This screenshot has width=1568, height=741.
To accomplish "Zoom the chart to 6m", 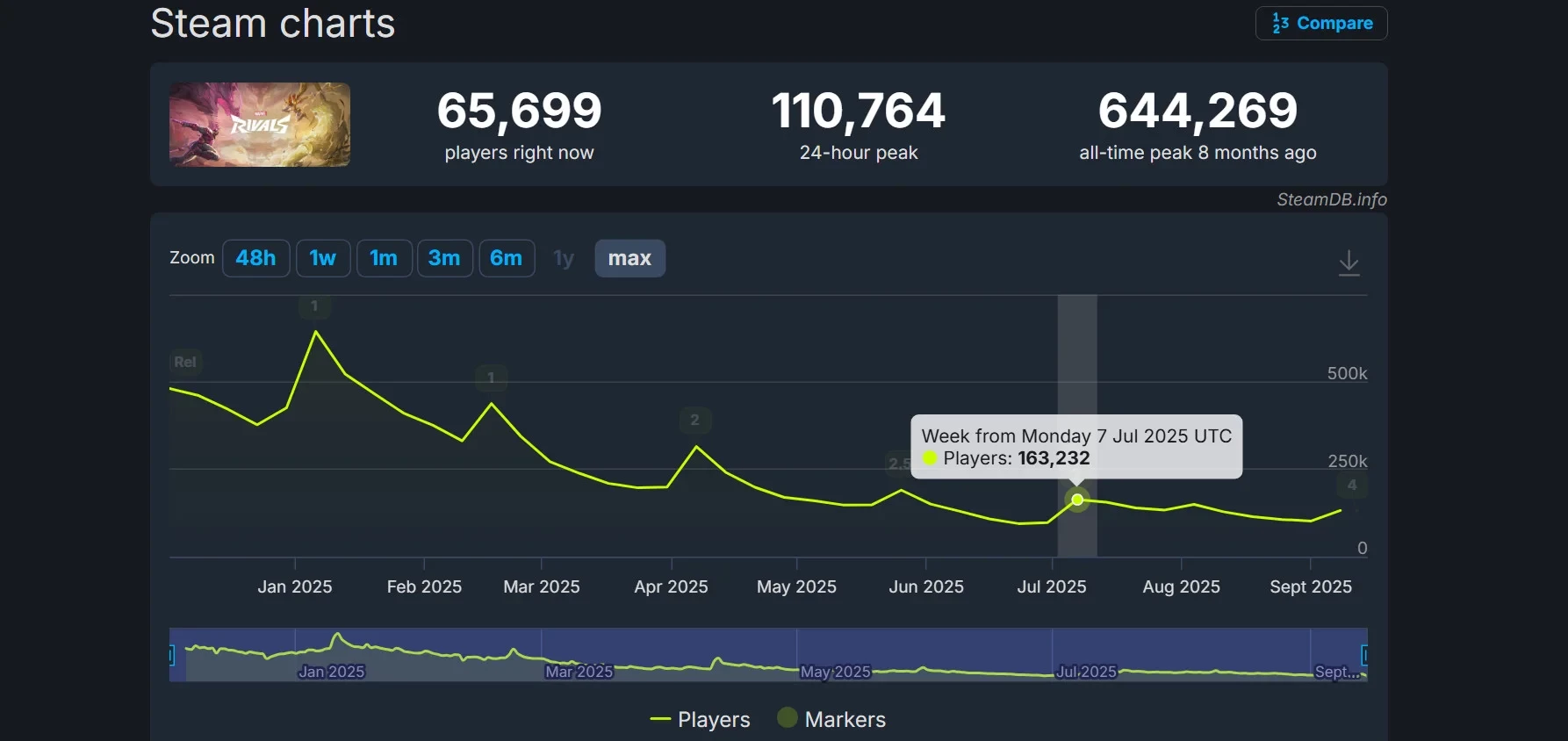I will point(506,258).
